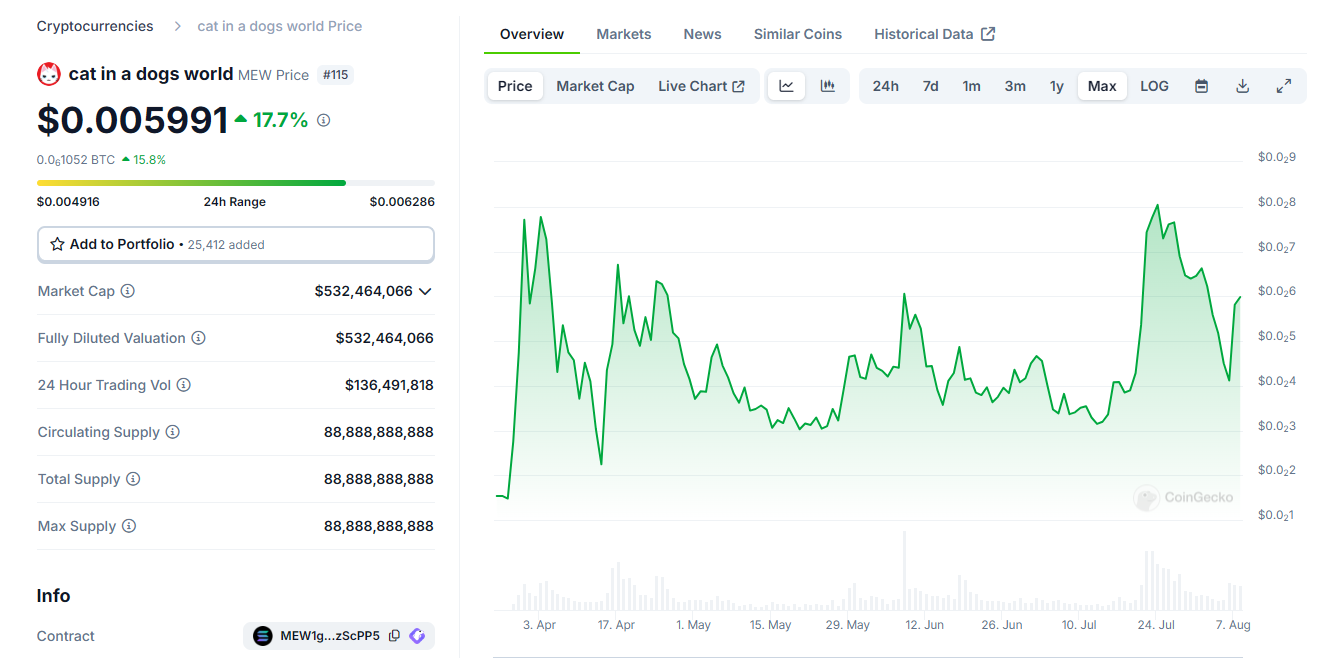Click info icon beside Market Cap

click(x=128, y=291)
